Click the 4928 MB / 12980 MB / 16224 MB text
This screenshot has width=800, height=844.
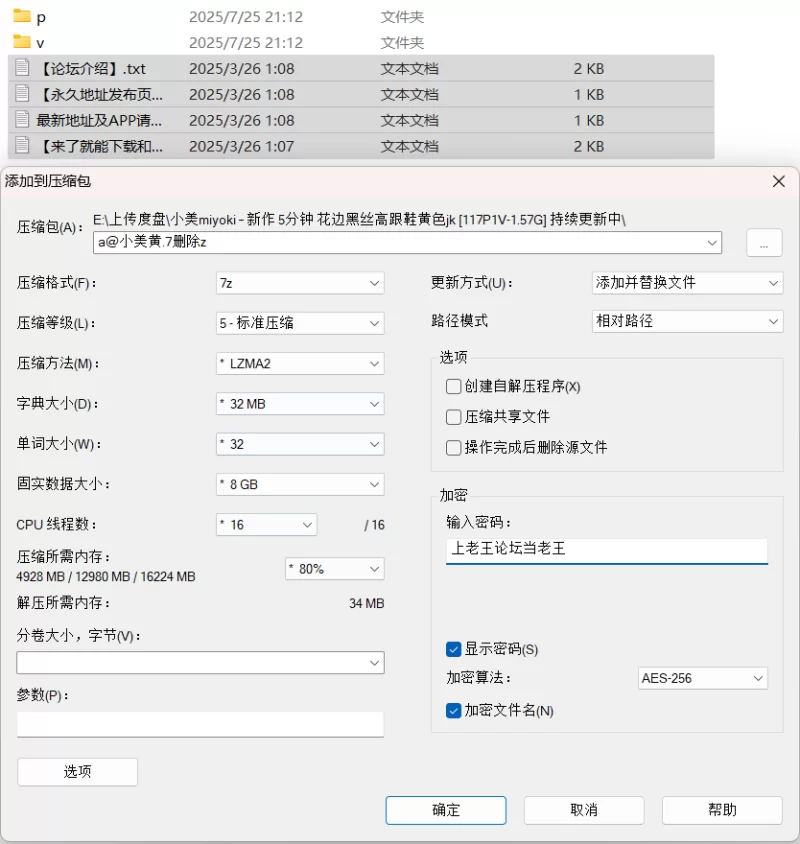tap(106, 576)
